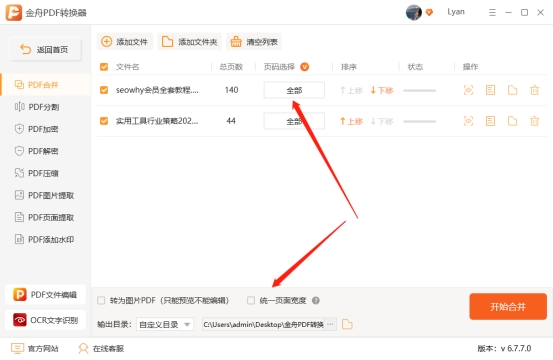Click the 返回首页 back button
This screenshot has height=360, width=553.
point(45,49)
